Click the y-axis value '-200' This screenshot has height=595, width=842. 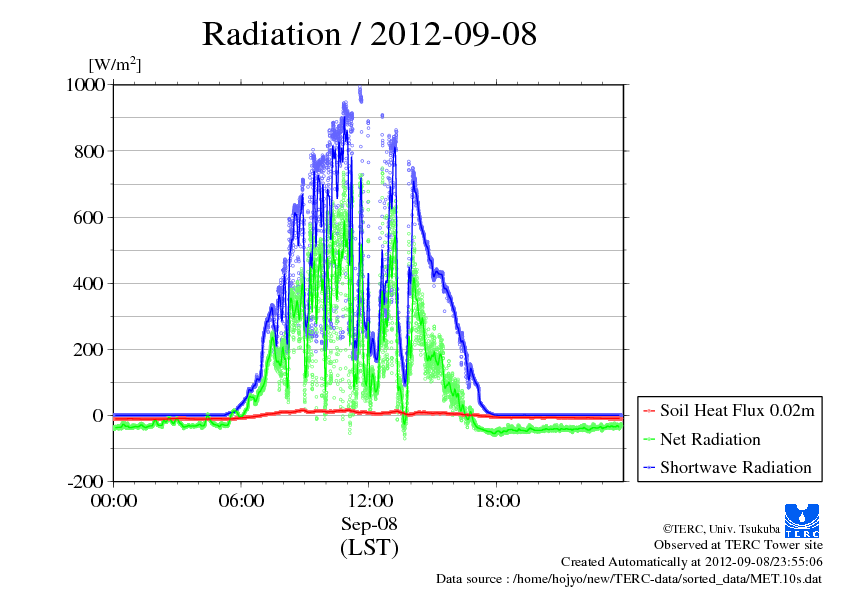click(x=85, y=482)
